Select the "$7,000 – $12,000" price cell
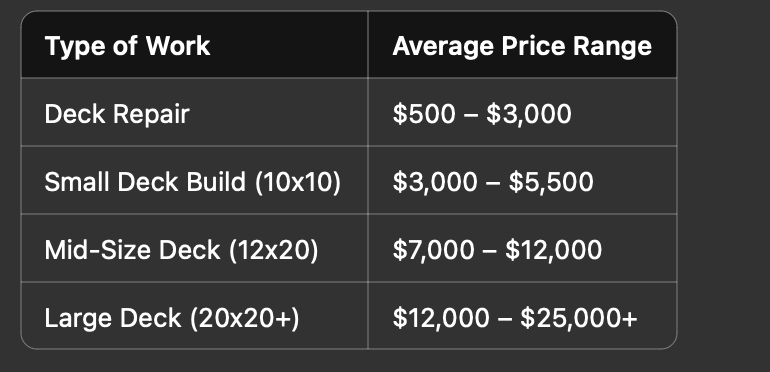This screenshot has height=372, width=770. tap(522, 248)
